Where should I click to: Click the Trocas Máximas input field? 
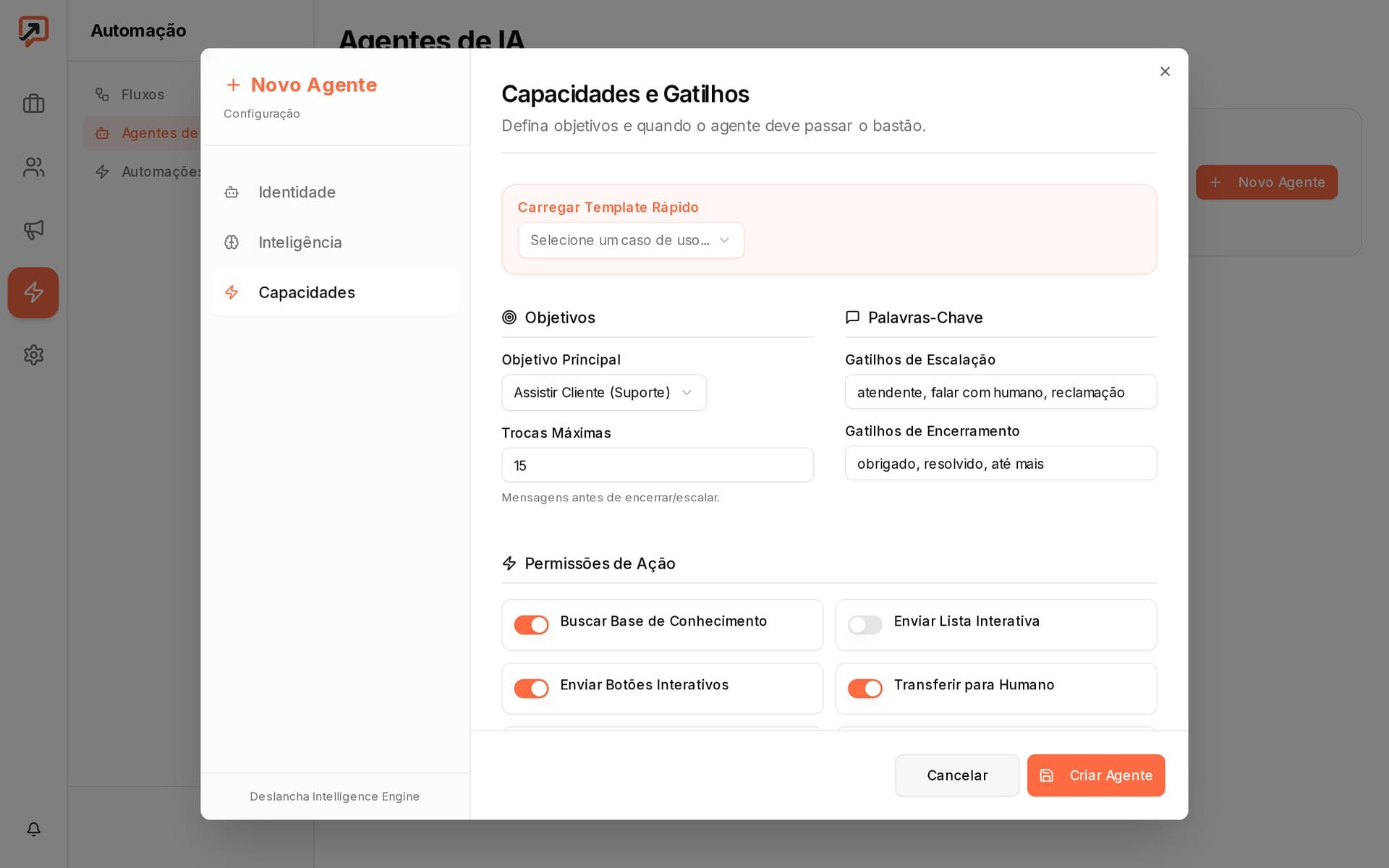point(658,465)
